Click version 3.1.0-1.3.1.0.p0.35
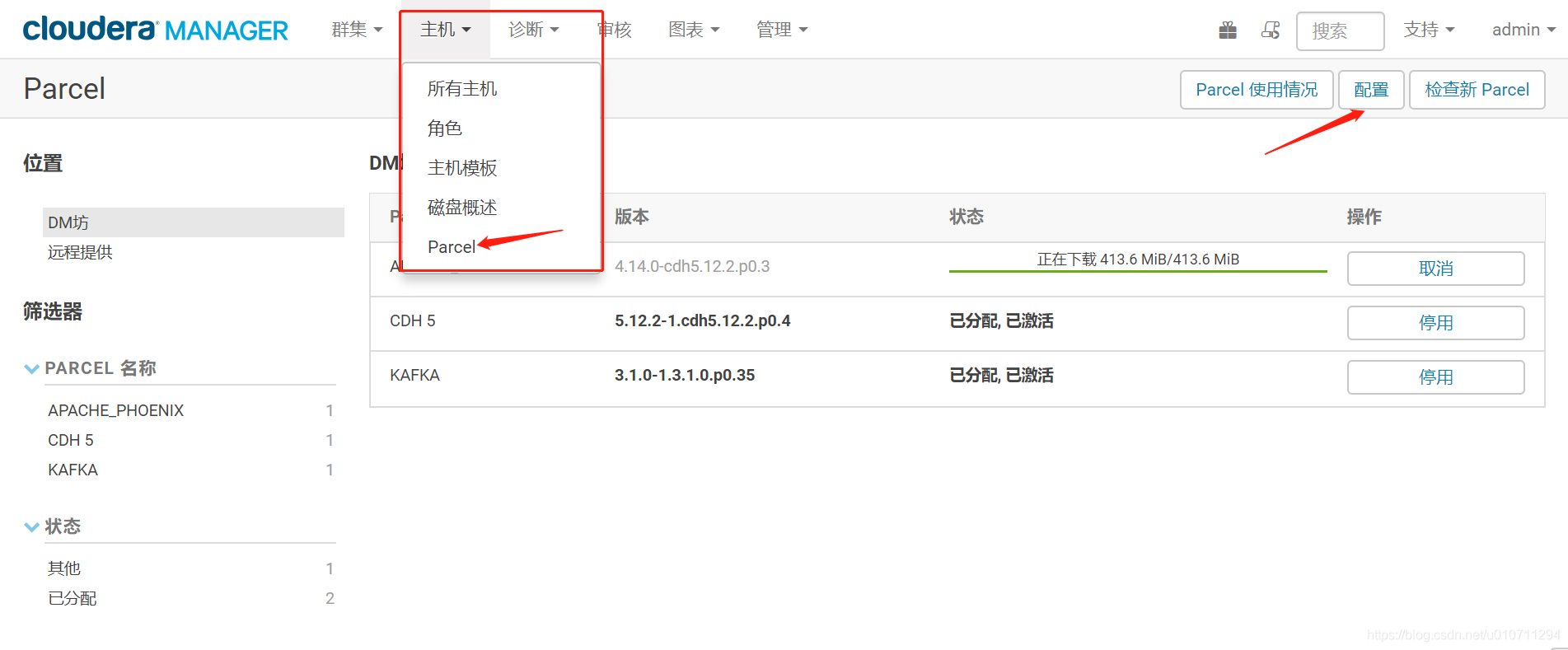This screenshot has height=650, width=1568. coord(685,375)
